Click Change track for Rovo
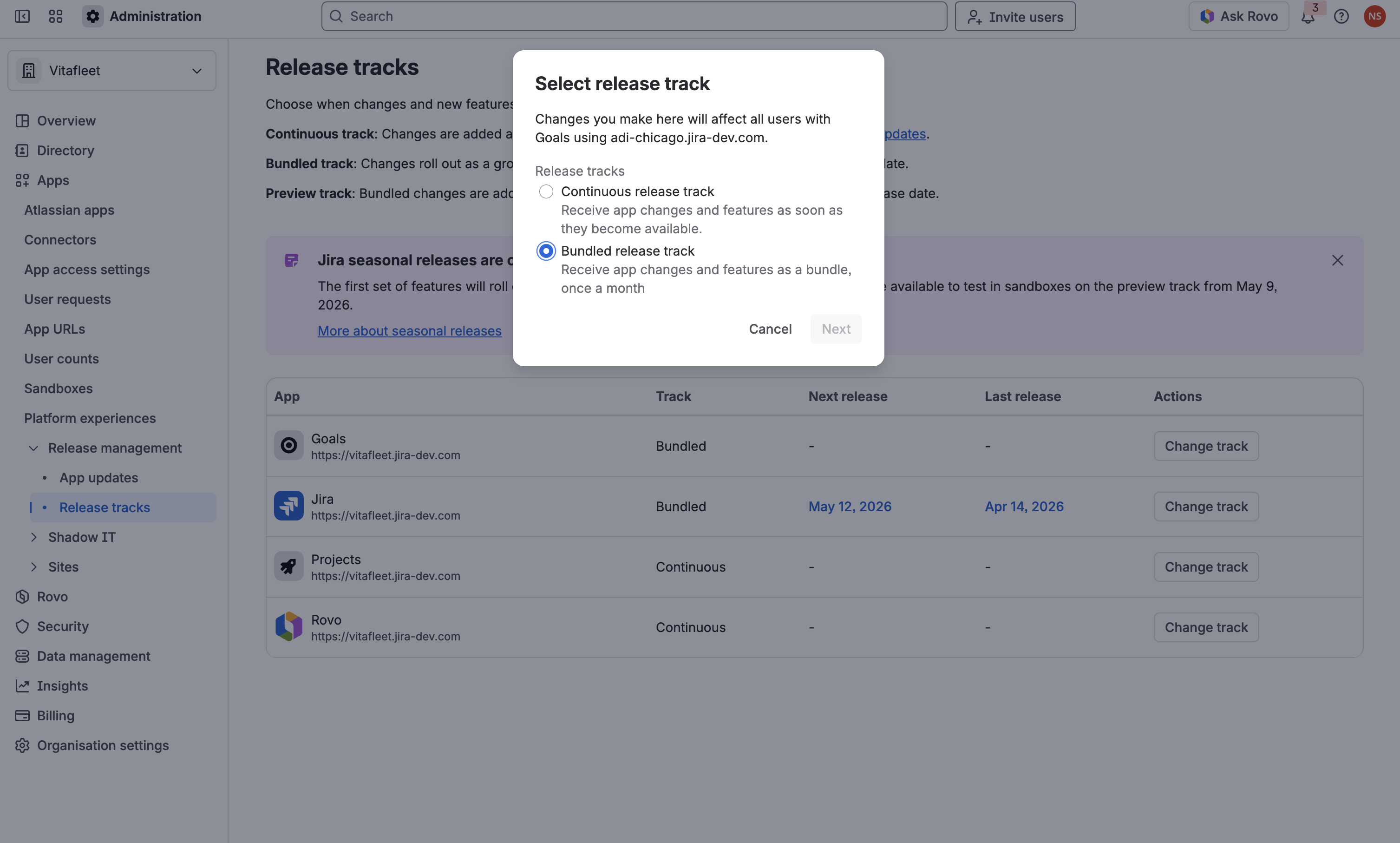Viewport: 1400px width, 843px height. coord(1206,627)
